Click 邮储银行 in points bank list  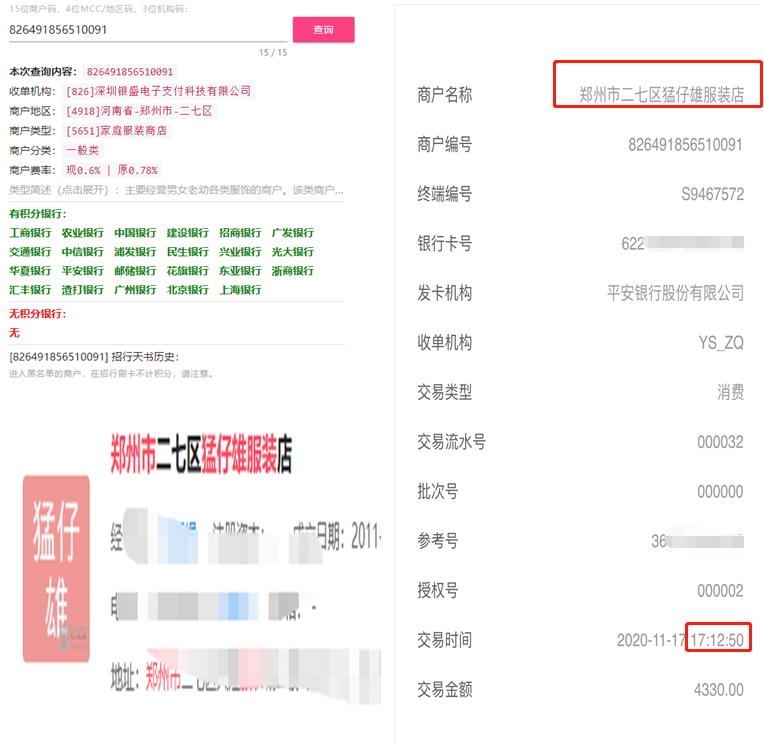coord(135,271)
